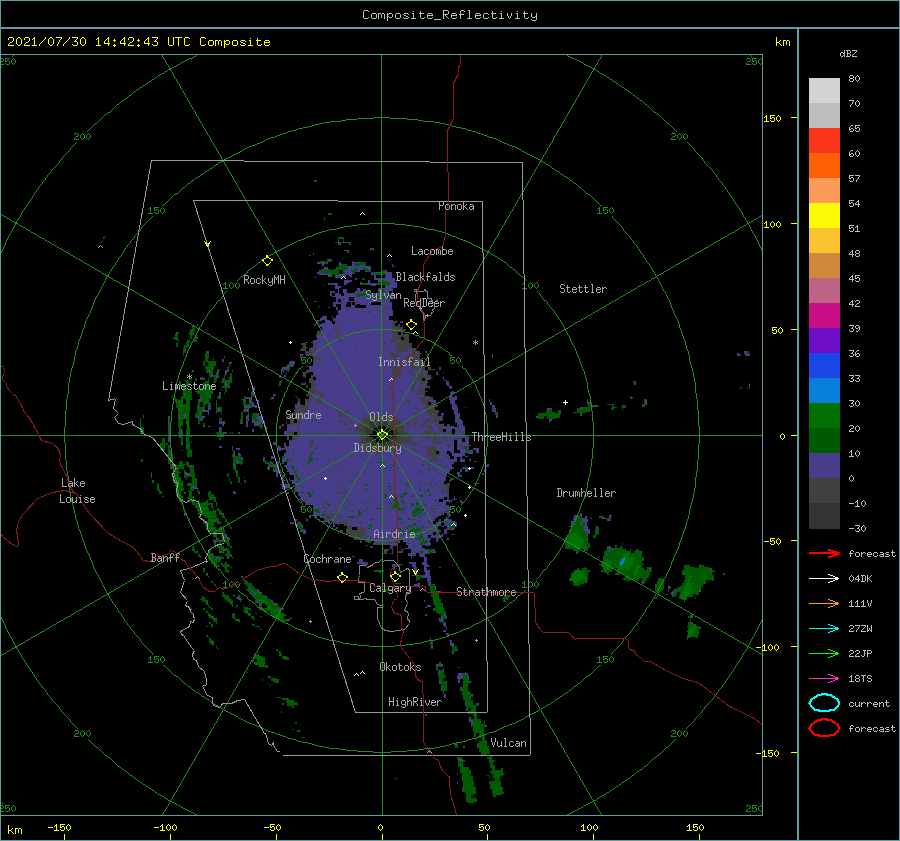900x841 pixels.
Task: Click the Lake Louise label
Action: coord(77,491)
